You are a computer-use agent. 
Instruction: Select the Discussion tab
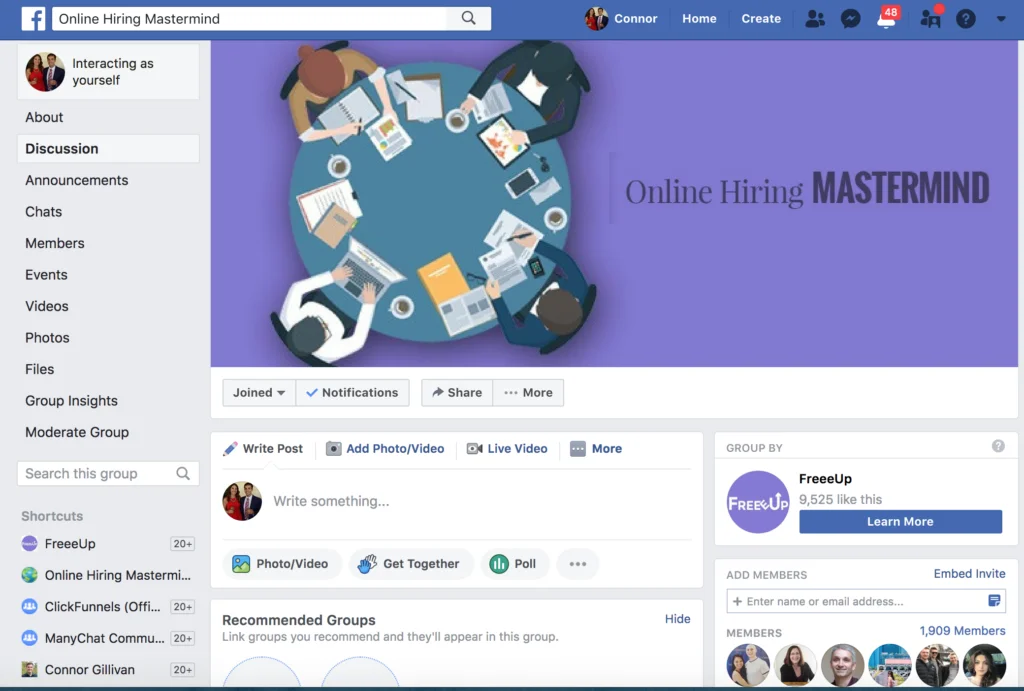[x=108, y=149]
